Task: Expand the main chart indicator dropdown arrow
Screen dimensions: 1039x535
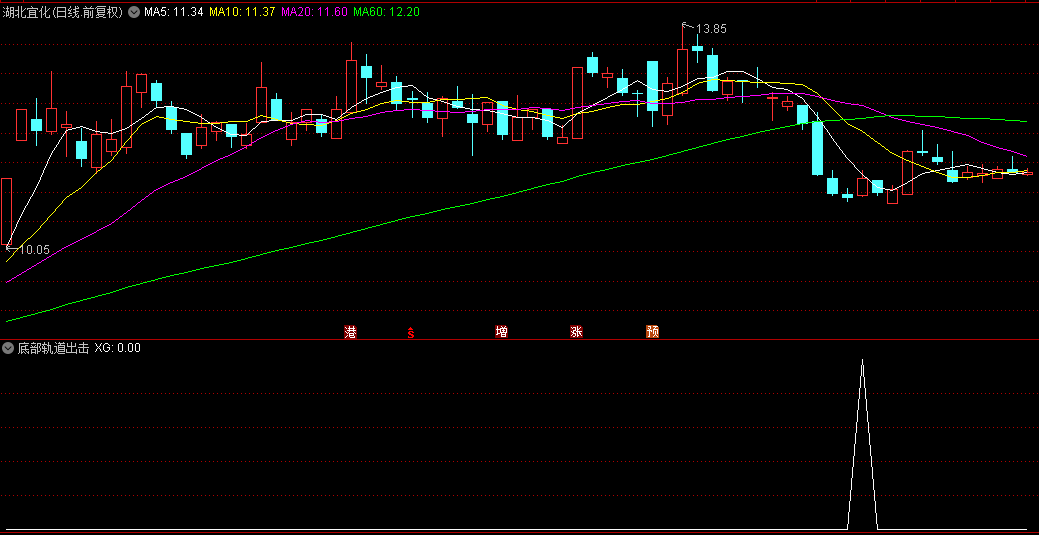Action: coord(133,11)
